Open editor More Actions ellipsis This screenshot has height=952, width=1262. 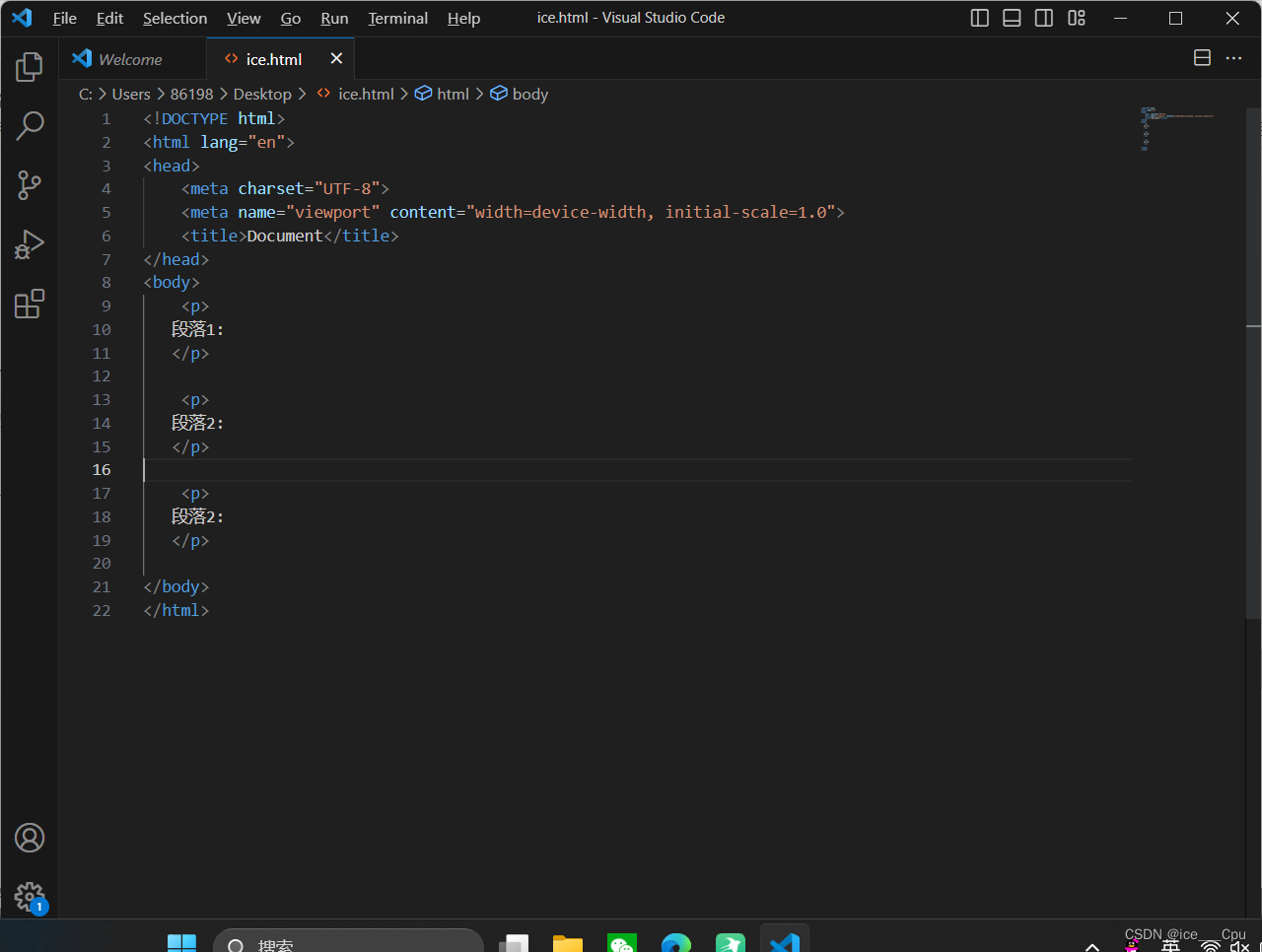click(x=1233, y=58)
